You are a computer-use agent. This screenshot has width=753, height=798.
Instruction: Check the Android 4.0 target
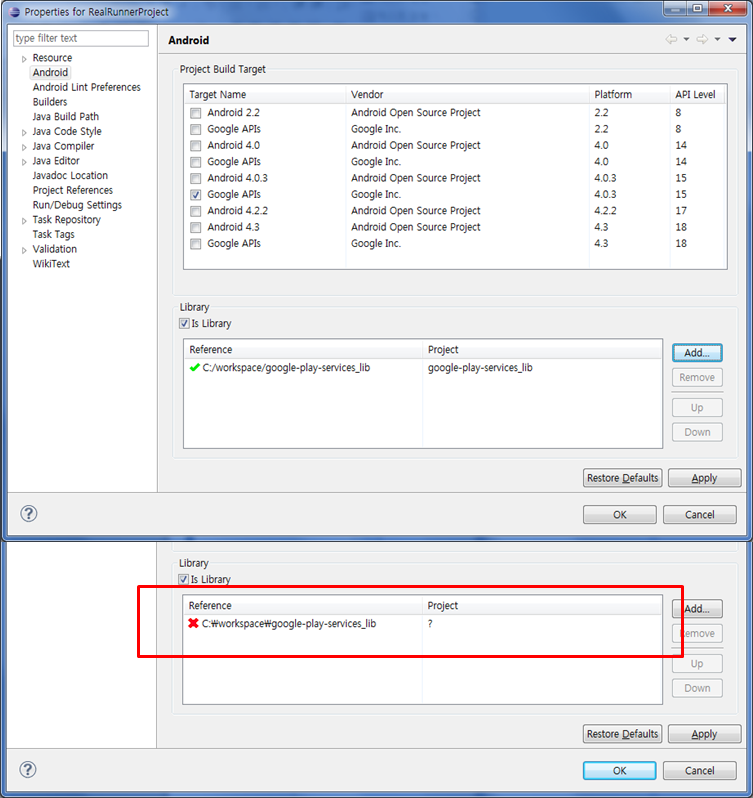pos(195,146)
